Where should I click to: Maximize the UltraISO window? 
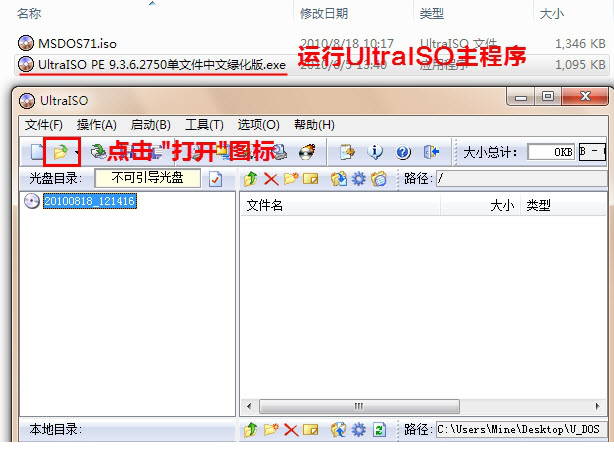[548, 96]
